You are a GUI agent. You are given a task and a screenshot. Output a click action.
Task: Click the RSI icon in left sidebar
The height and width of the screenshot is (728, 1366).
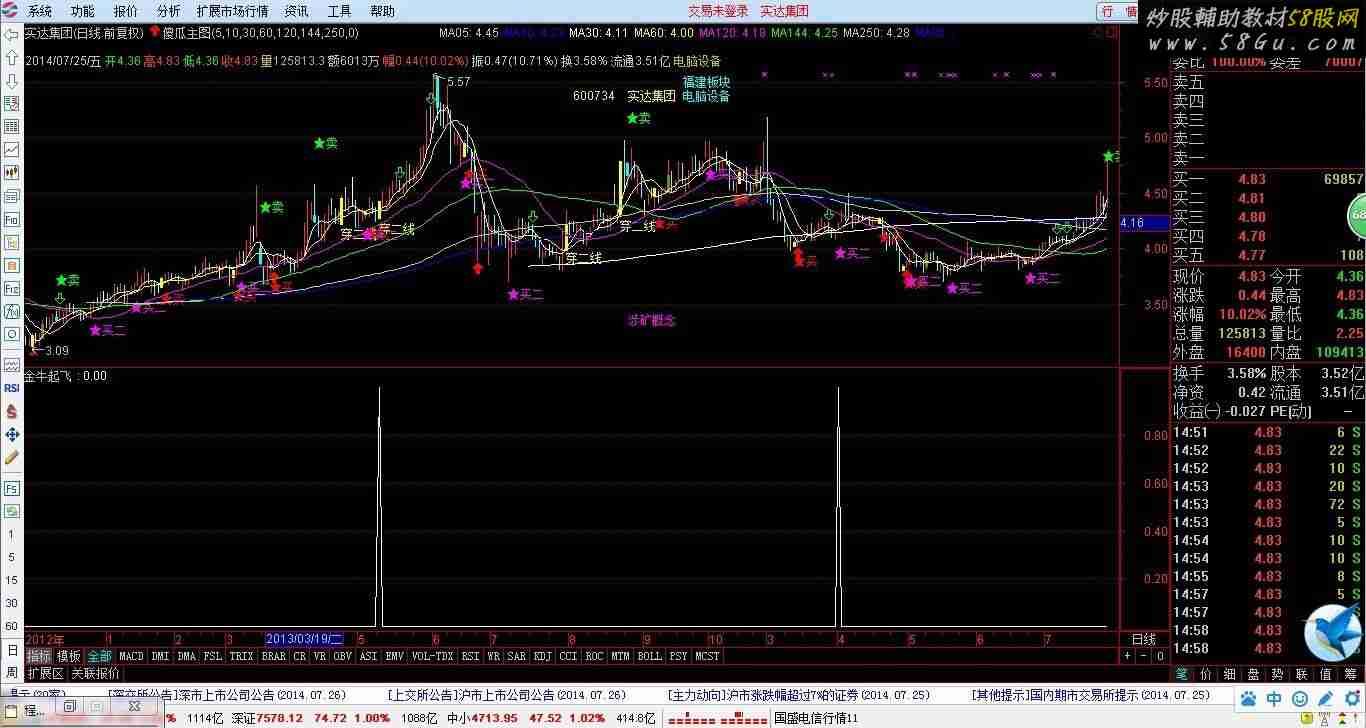11,387
